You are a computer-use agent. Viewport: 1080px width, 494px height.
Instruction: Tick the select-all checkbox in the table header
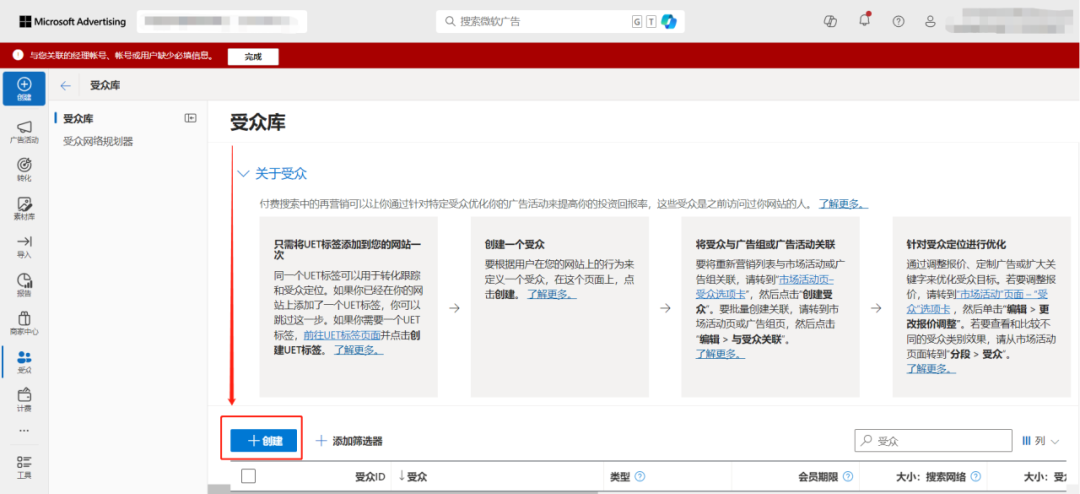point(249,476)
